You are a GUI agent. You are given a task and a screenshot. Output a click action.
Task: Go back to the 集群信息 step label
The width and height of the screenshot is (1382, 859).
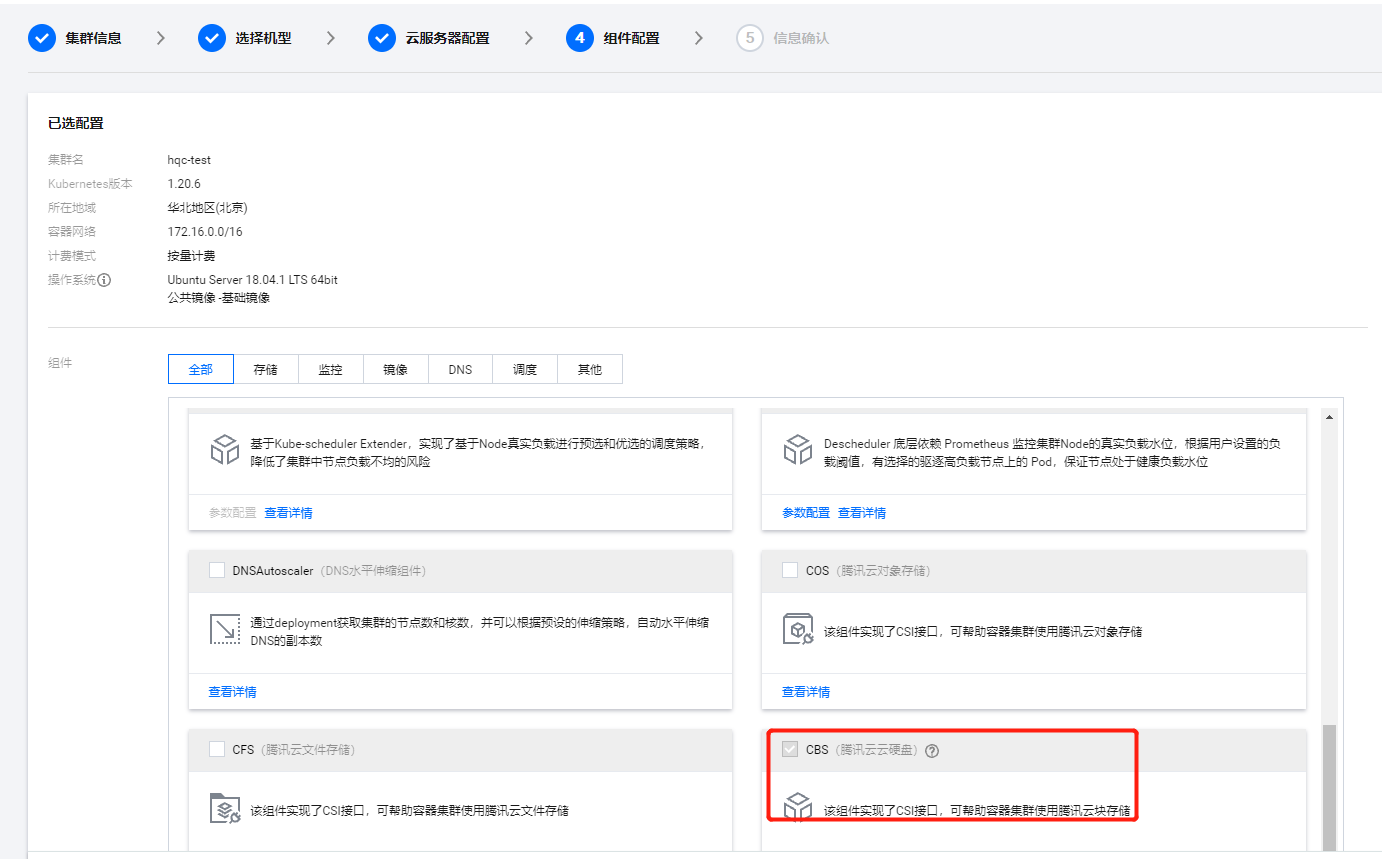click(94, 38)
